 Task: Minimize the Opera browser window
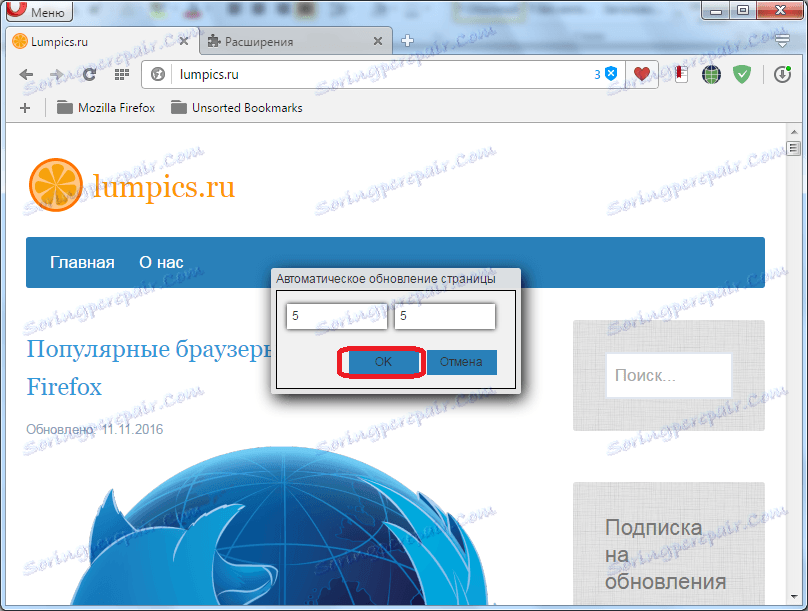(x=716, y=10)
